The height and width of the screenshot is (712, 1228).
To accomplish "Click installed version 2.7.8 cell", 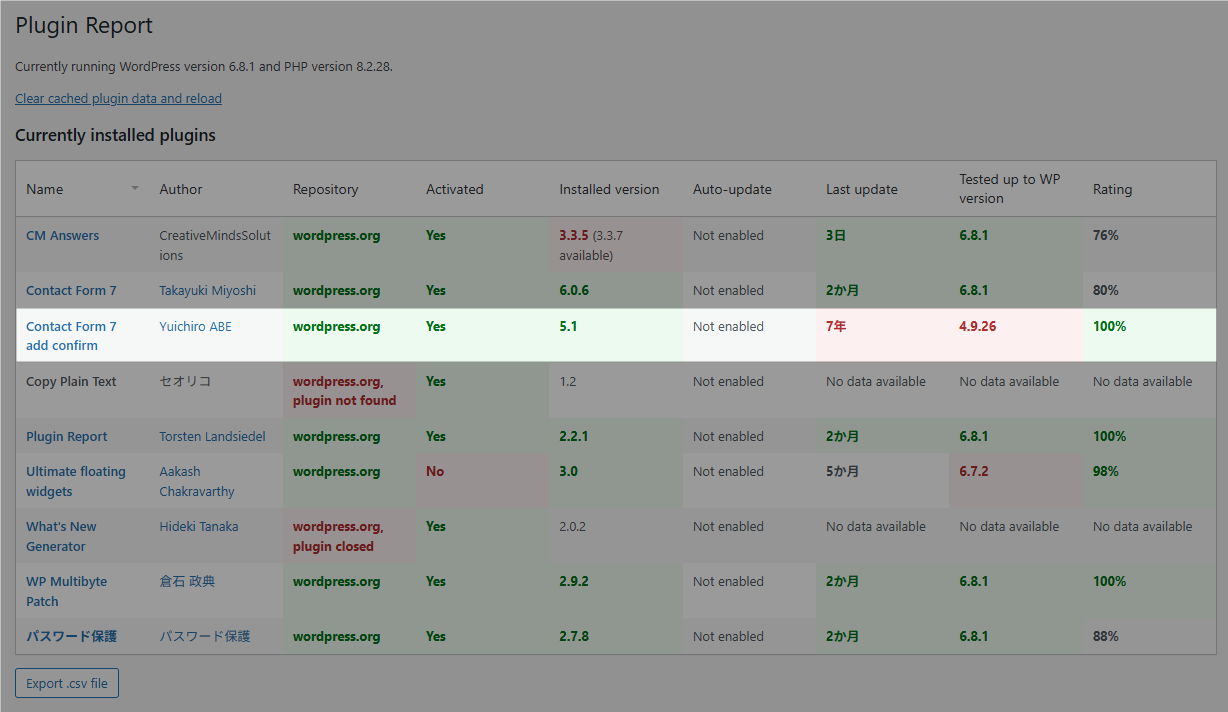I will tap(616, 636).
